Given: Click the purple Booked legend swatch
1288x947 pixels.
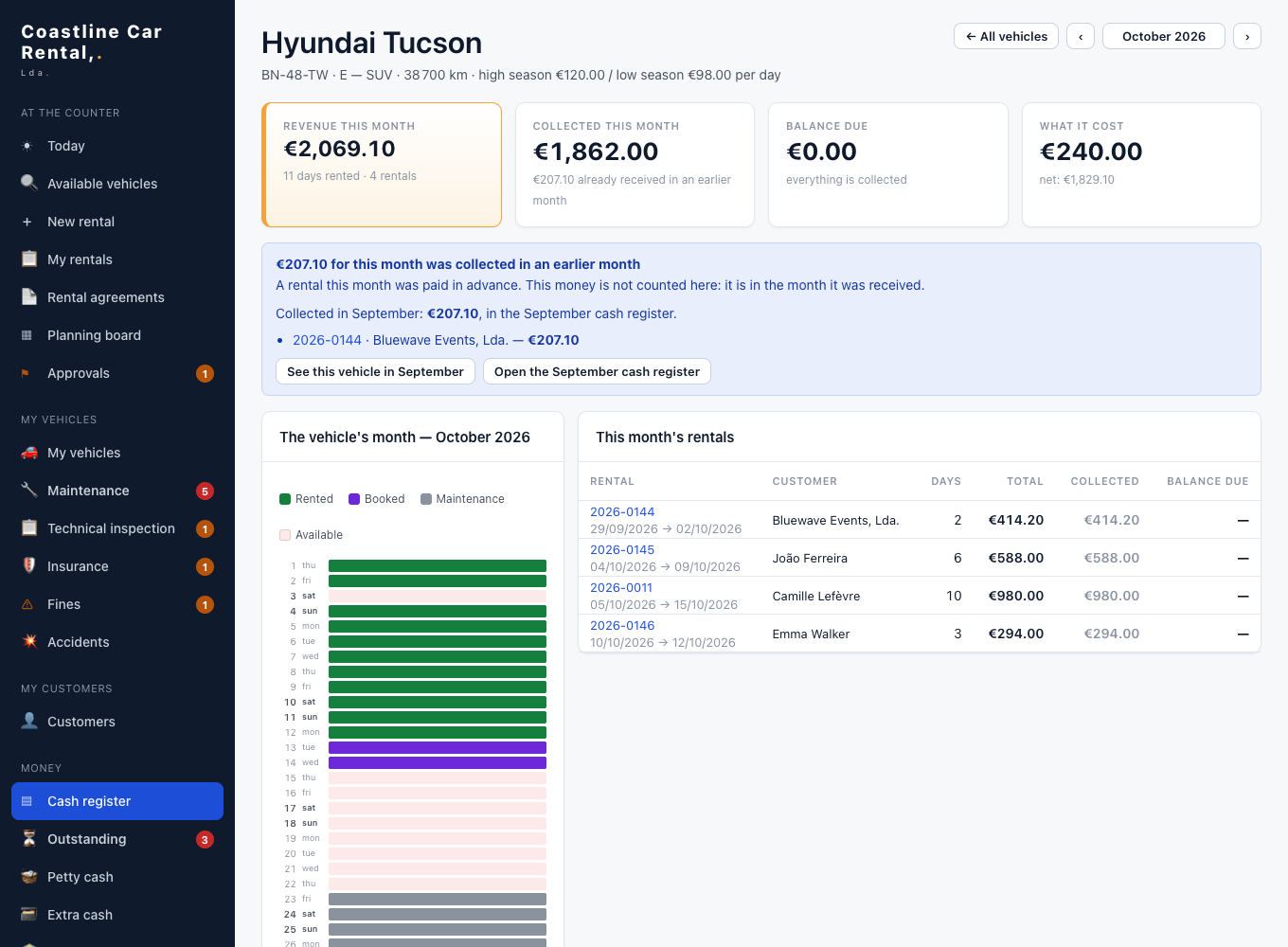Looking at the screenshot, I should (x=354, y=499).
